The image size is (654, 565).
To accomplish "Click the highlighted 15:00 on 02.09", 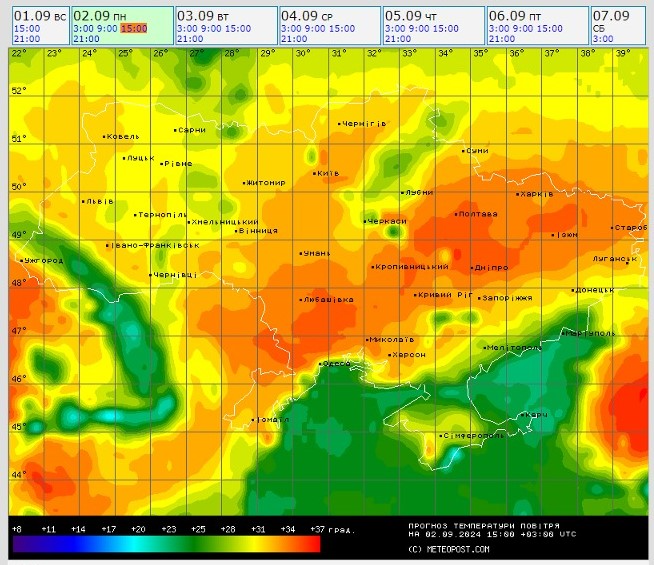I will pyautogui.click(x=133, y=28).
